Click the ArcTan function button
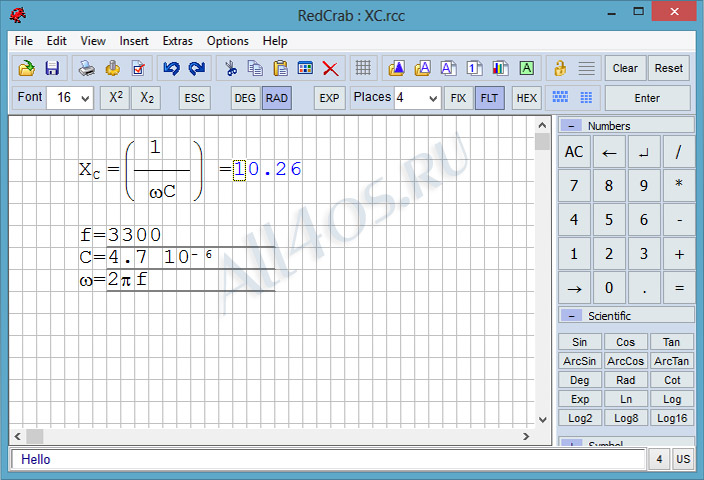This screenshot has height=480, width=704. pyautogui.click(x=671, y=361)
